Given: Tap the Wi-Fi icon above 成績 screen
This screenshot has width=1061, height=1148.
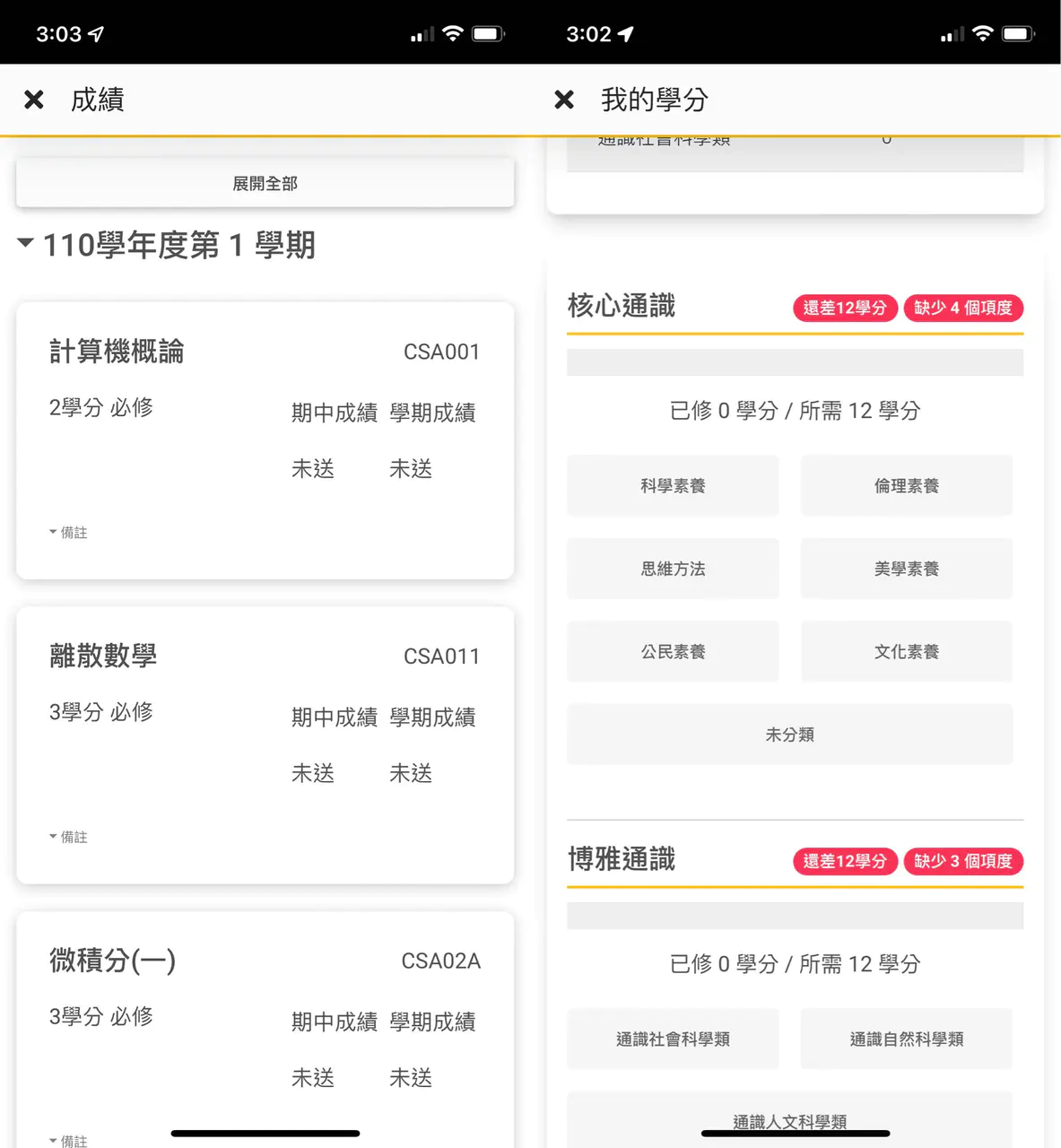Looking at the screenshot, I should click(x=453, y=34).
